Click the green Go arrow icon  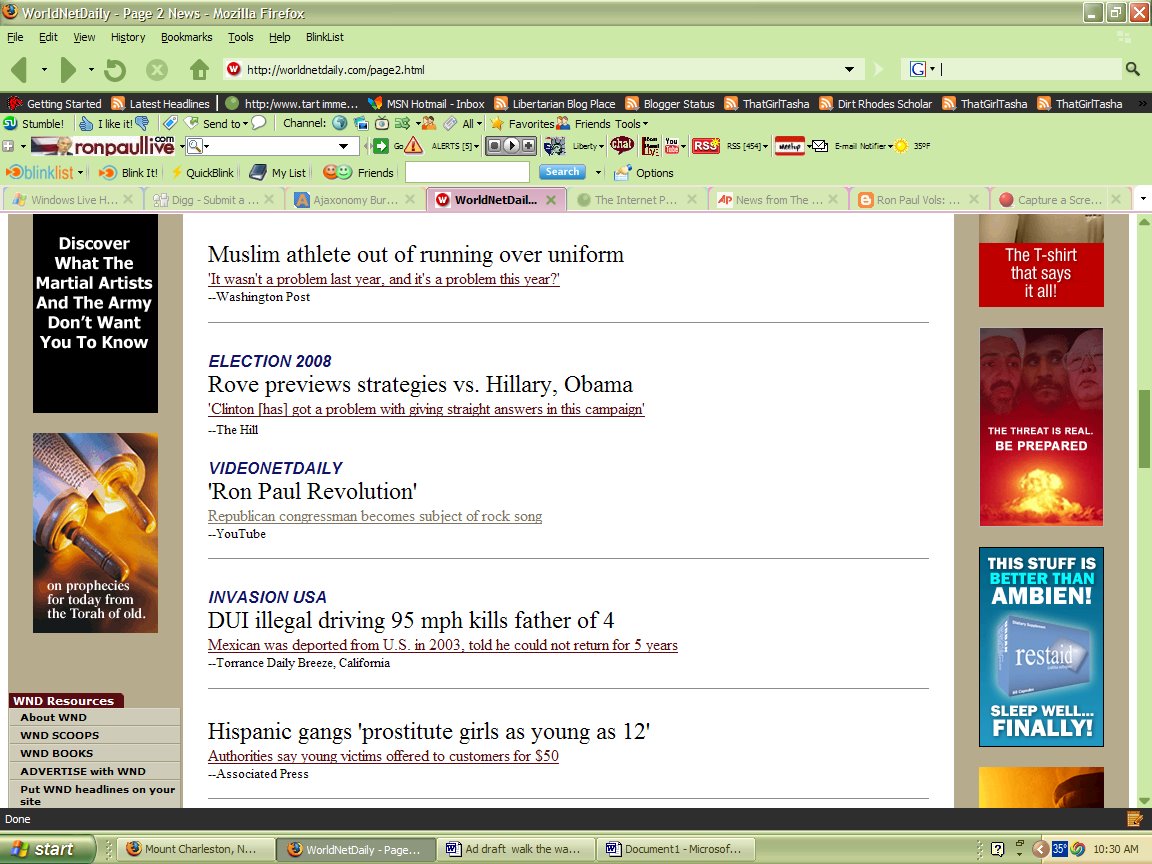click(x=381, y=145)
